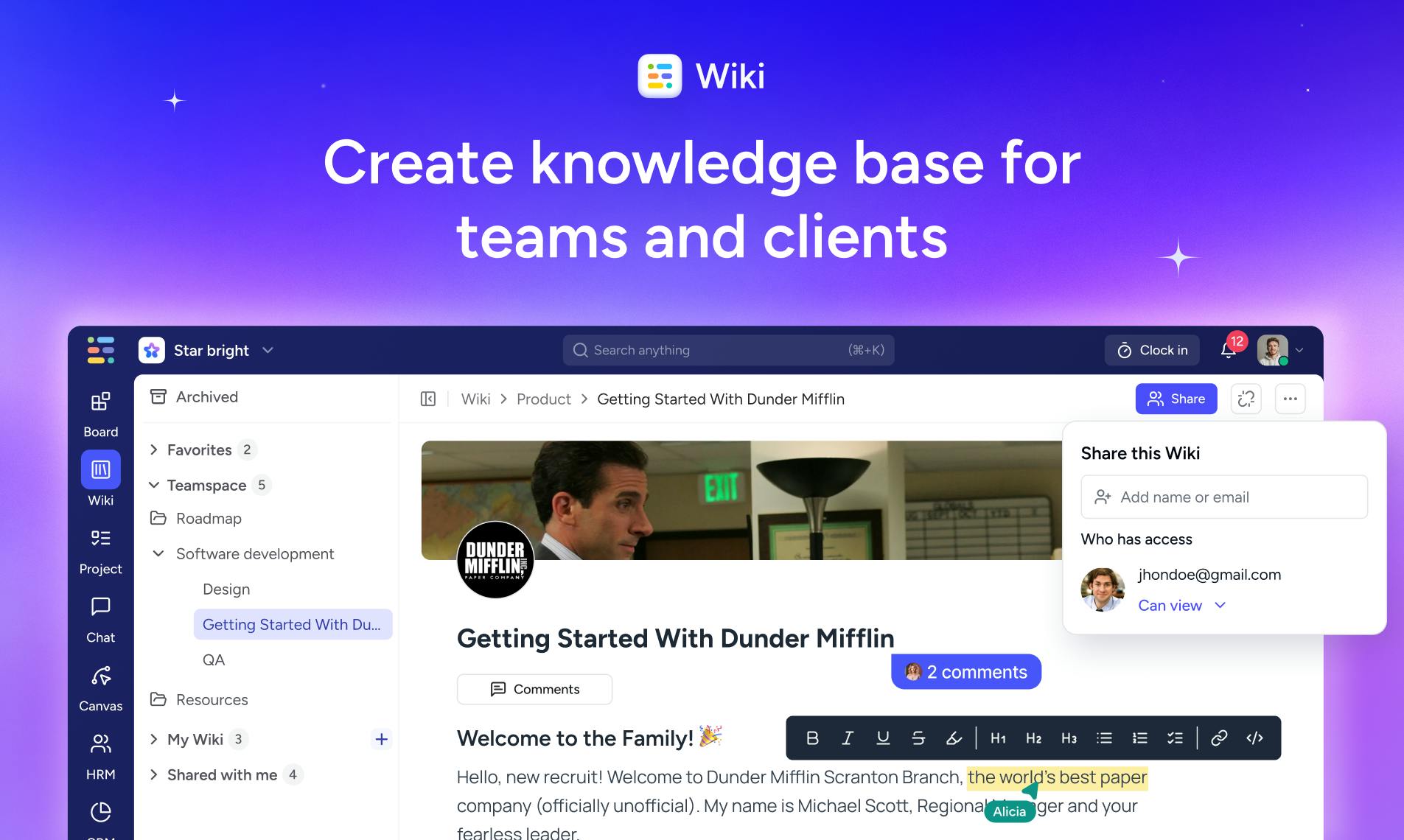Screen dimensions: 1404x840
Task: Add a new page in My Wiki
Action: pyautogui.click(x=381, y=739)
